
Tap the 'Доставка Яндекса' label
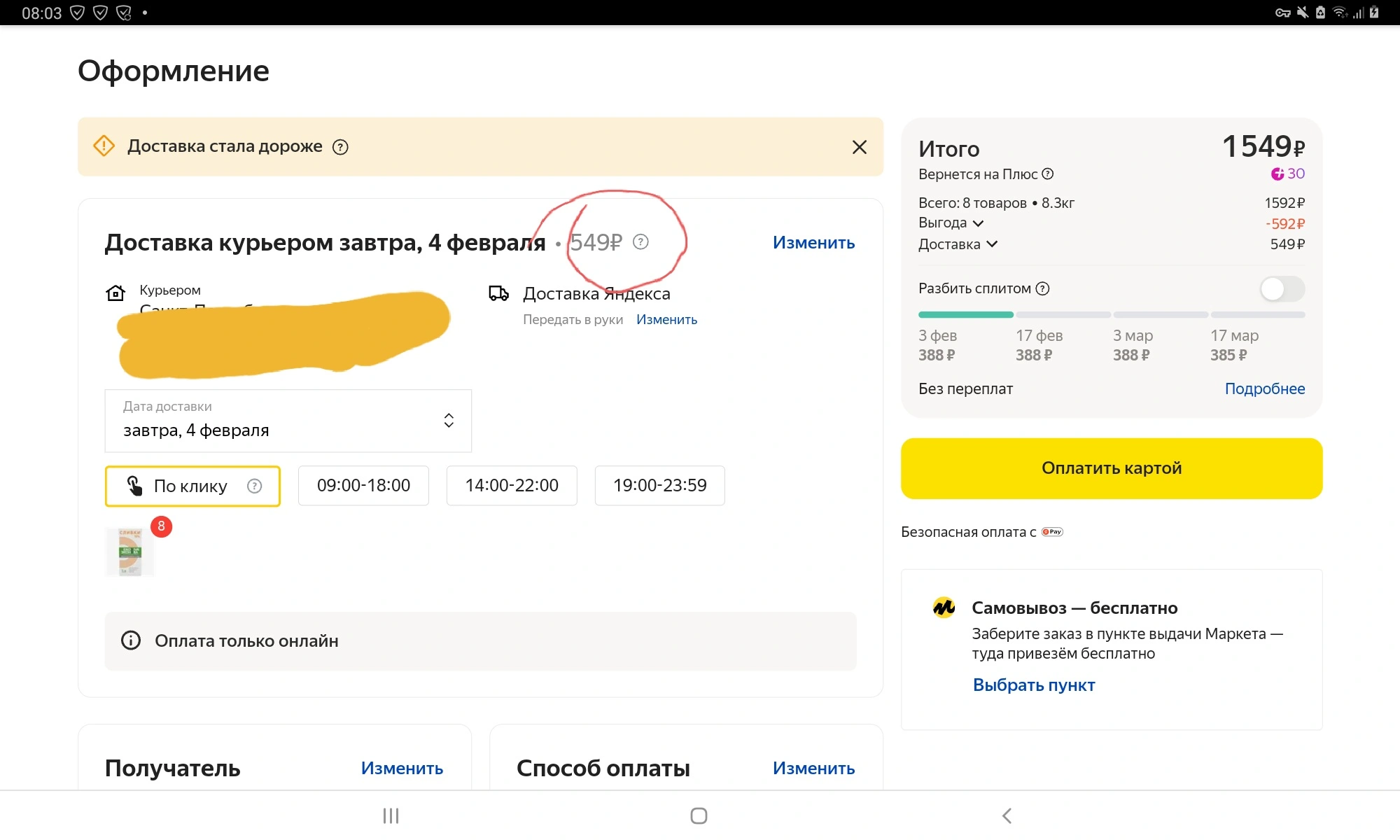pyautogui.click(x=596, y=294)
